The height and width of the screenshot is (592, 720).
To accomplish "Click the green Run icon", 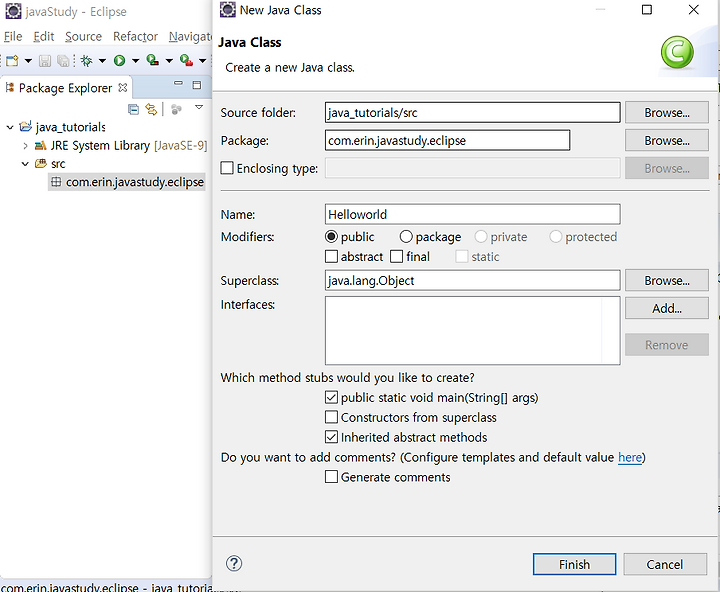I will (x=119, y=61).
